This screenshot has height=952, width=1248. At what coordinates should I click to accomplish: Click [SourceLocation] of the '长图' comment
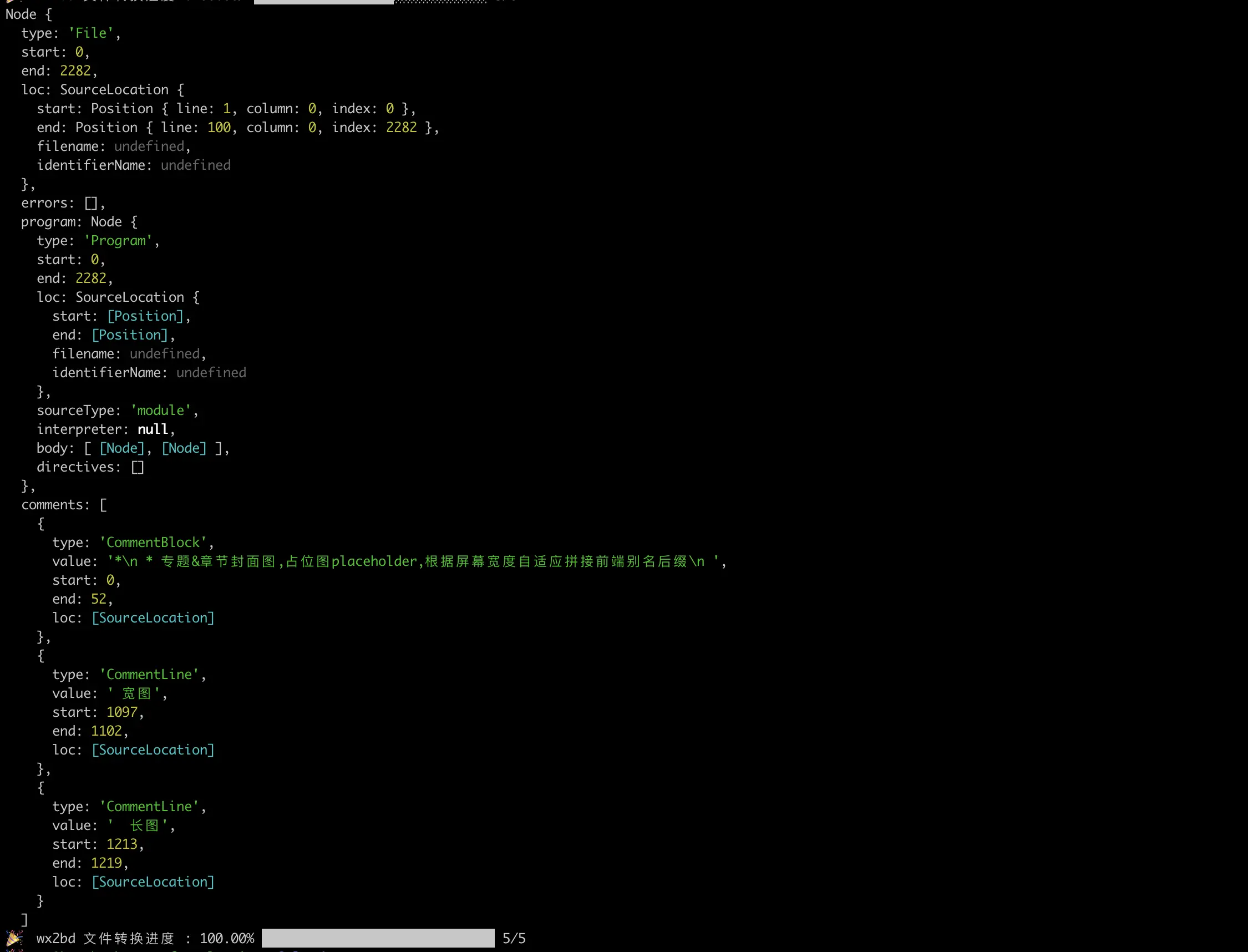[153, 882]
